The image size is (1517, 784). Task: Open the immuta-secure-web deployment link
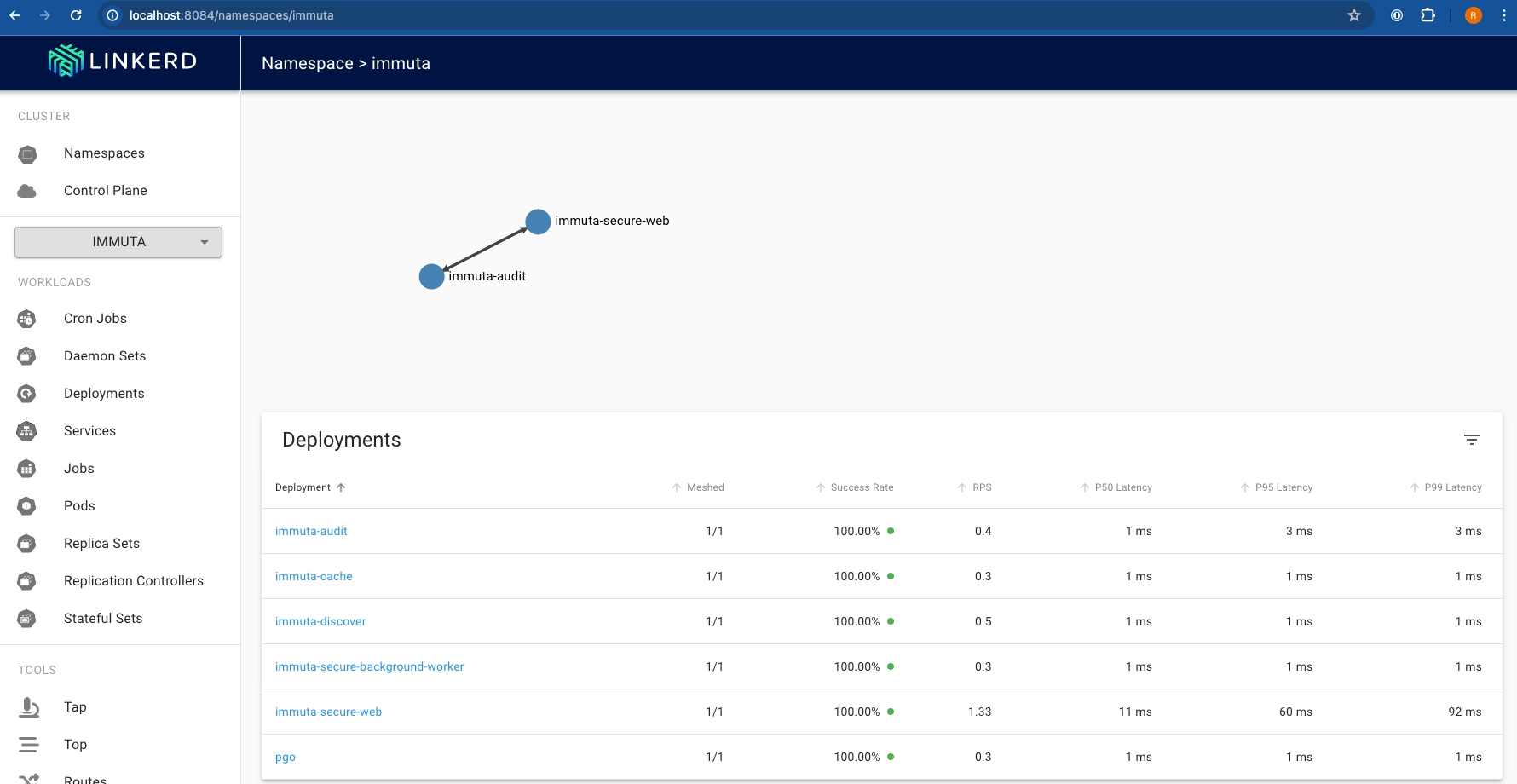coord(328,712)
